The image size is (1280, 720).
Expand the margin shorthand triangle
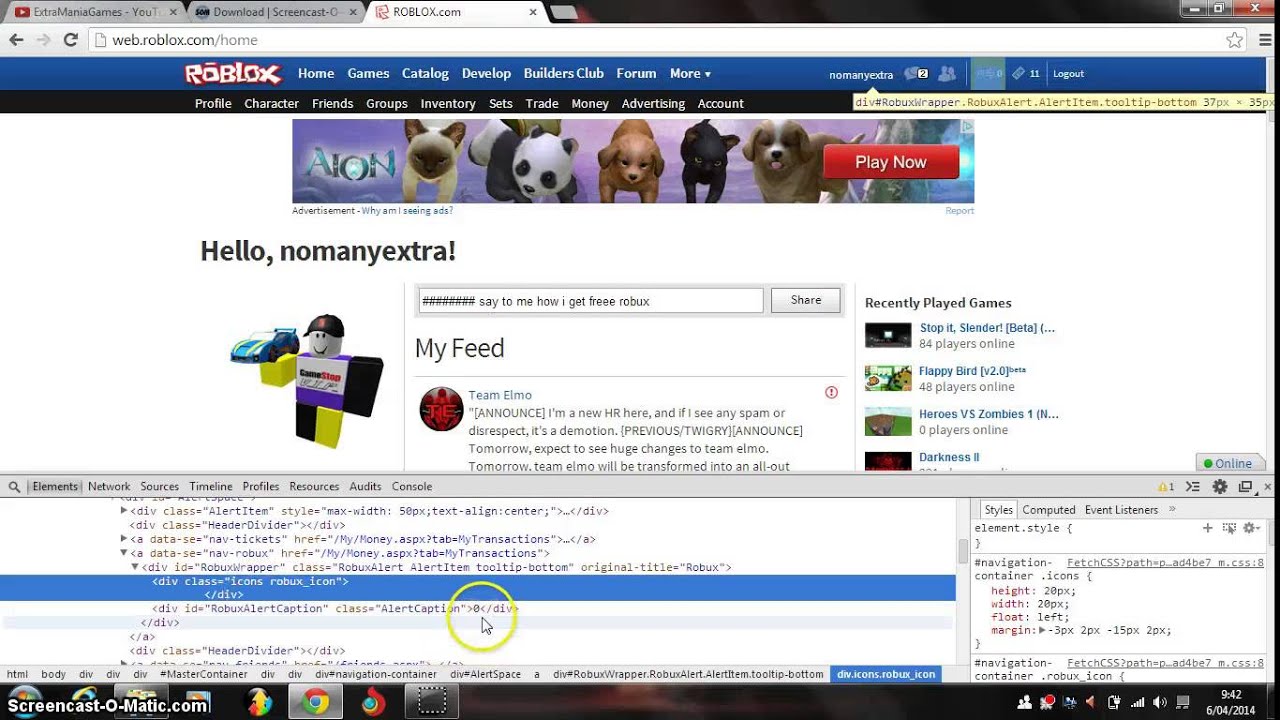click(1042, 631)
